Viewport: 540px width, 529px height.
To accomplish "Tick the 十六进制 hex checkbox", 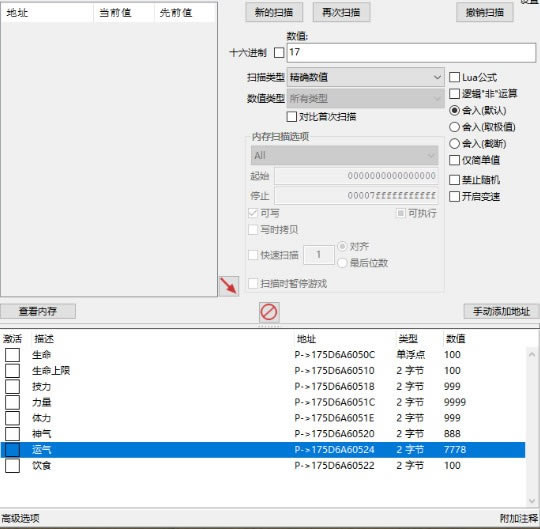I will point(279,53).
